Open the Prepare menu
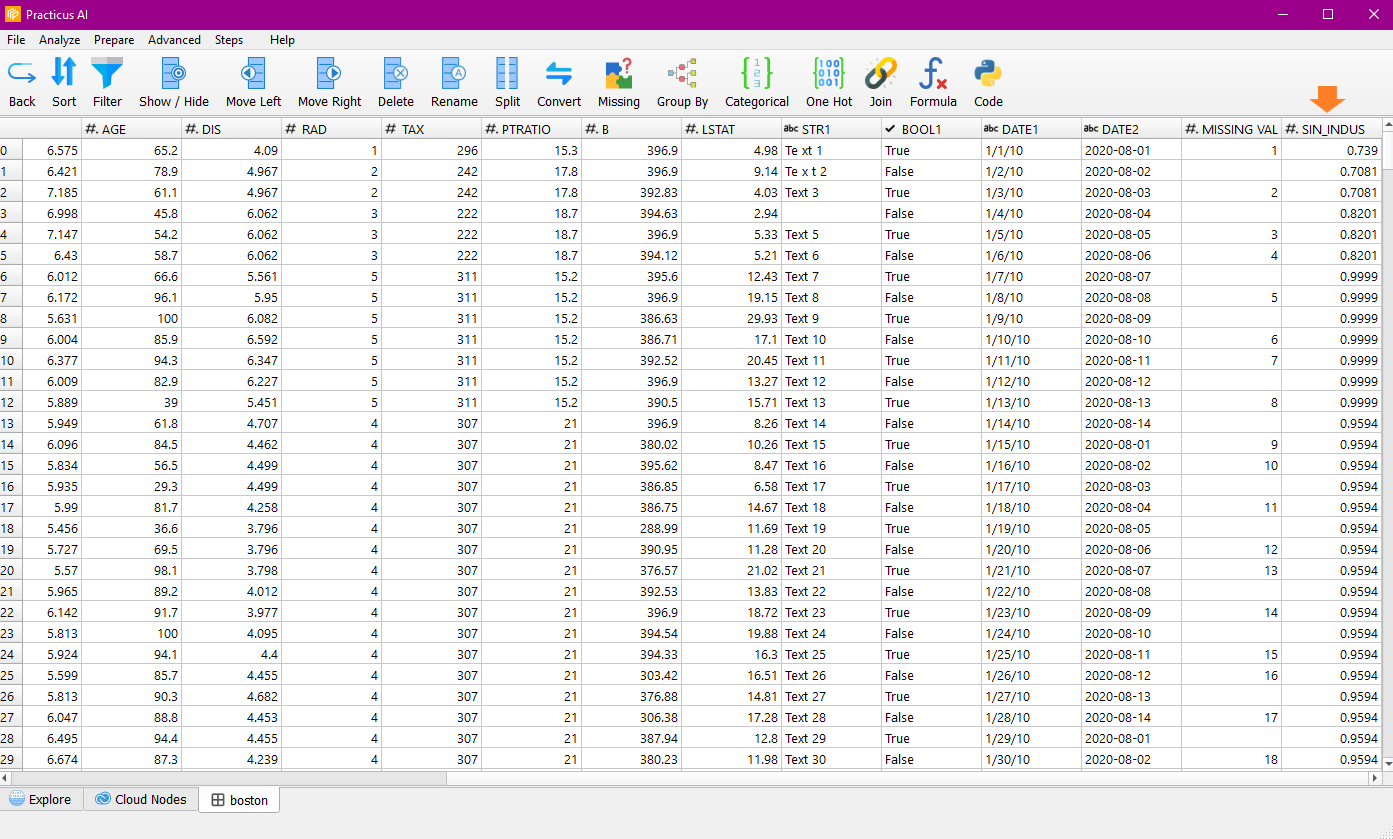This screenshot has height=839, width=1393. pos(114,40)
